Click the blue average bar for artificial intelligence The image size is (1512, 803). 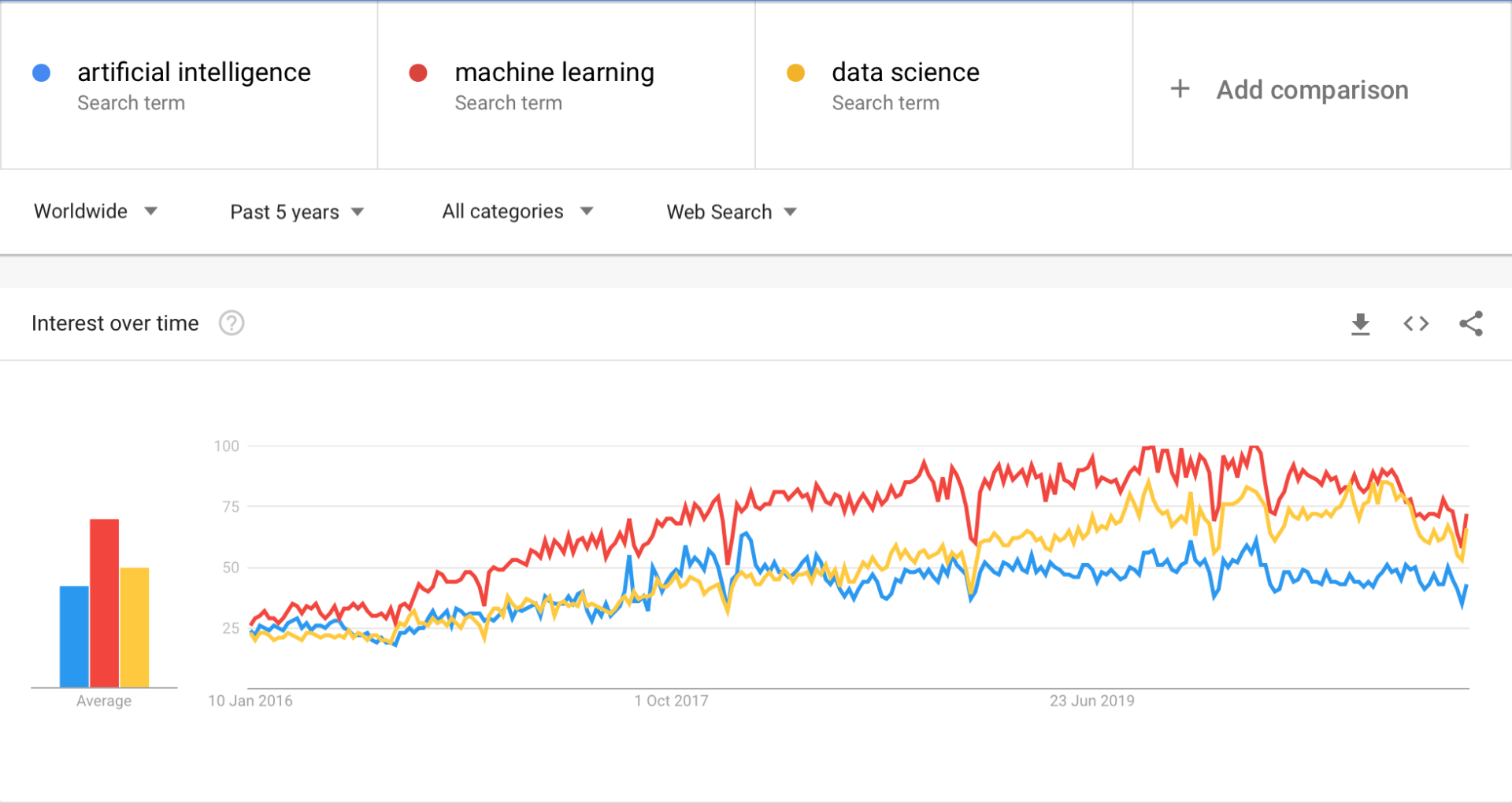pos(73,634)
